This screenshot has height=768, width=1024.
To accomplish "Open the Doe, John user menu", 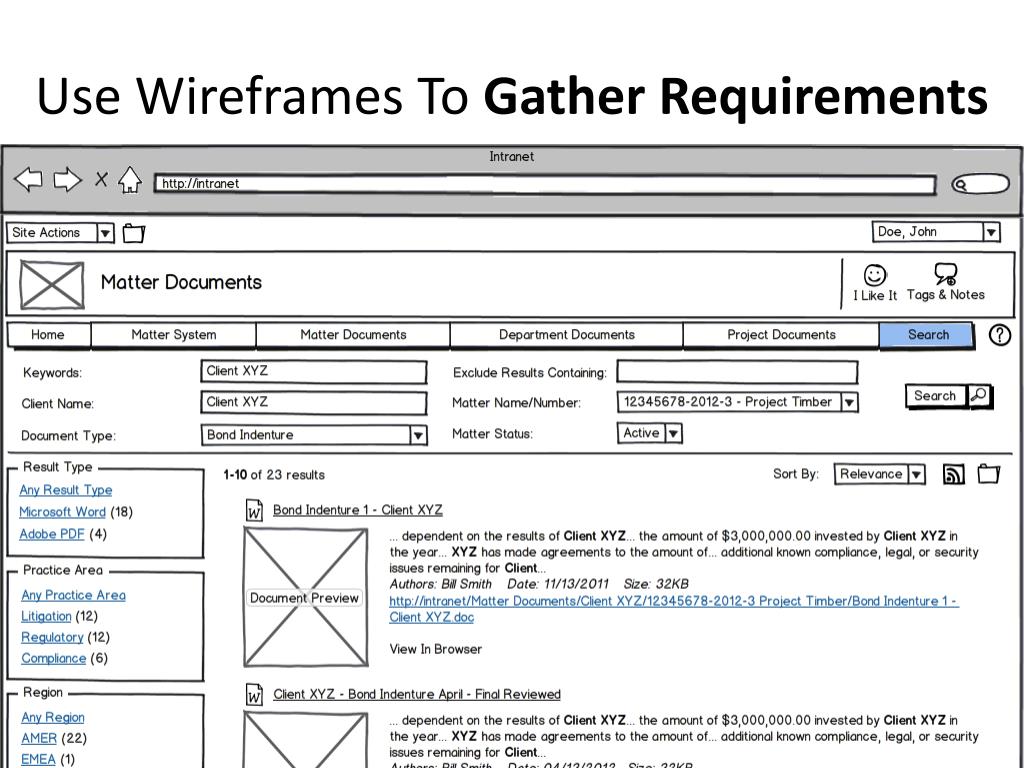I will 936,232.
